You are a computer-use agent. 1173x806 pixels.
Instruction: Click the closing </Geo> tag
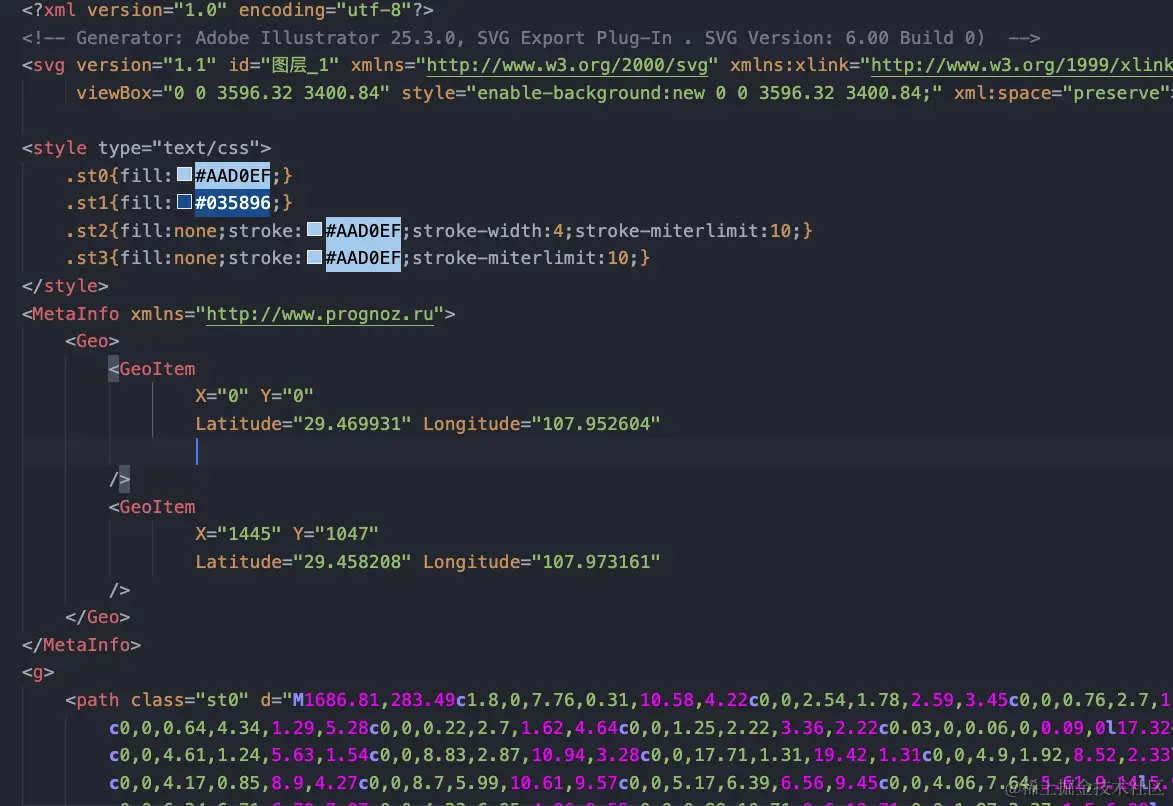coord(97,617)
